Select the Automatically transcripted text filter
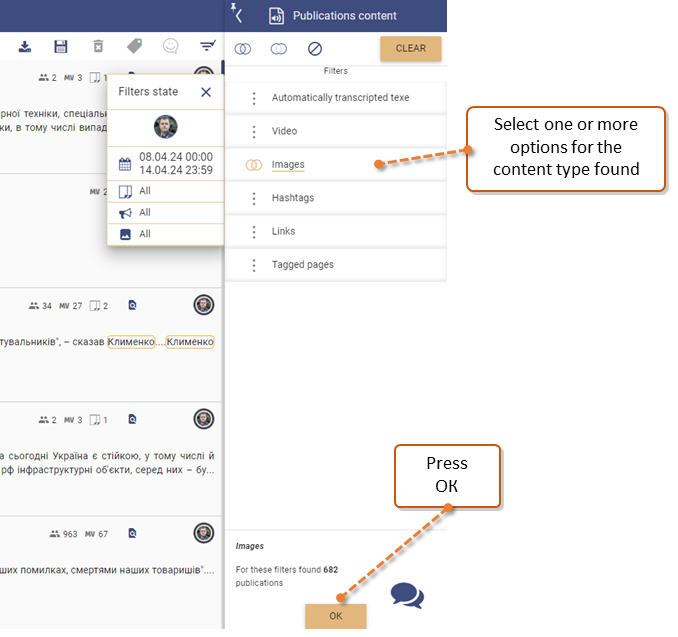This screenshot has width=678, height=637. 336,98
